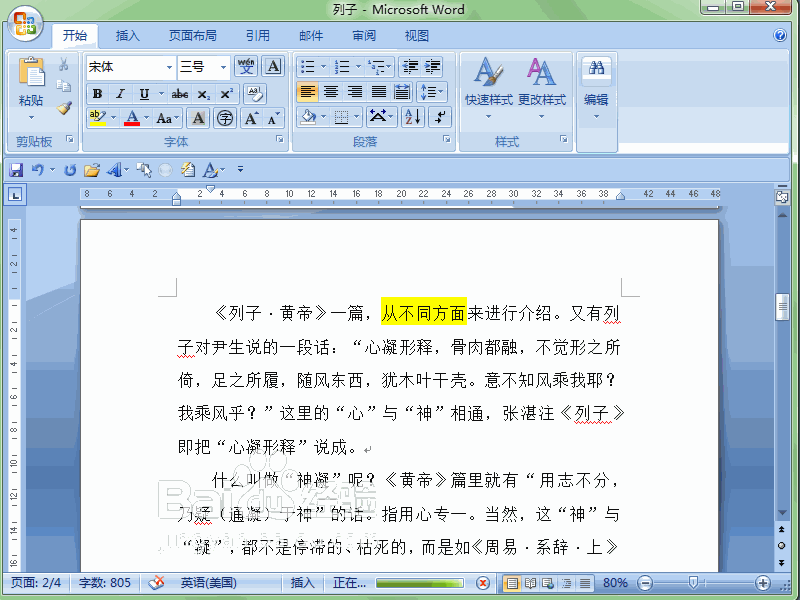The height and width of the screenshot is (600, 800).
Task: Click the Save icon on Quick Access Toolbar
Action: pyautogui.click(x=16, y=169)
